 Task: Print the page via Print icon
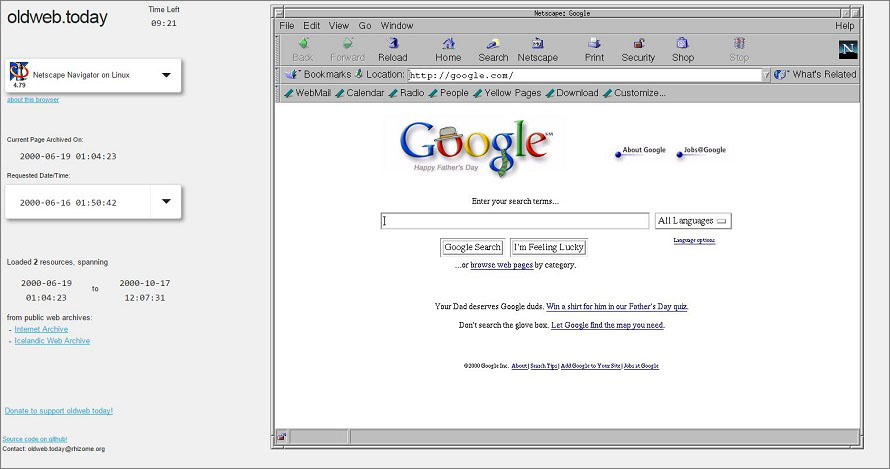pos(594,49)
